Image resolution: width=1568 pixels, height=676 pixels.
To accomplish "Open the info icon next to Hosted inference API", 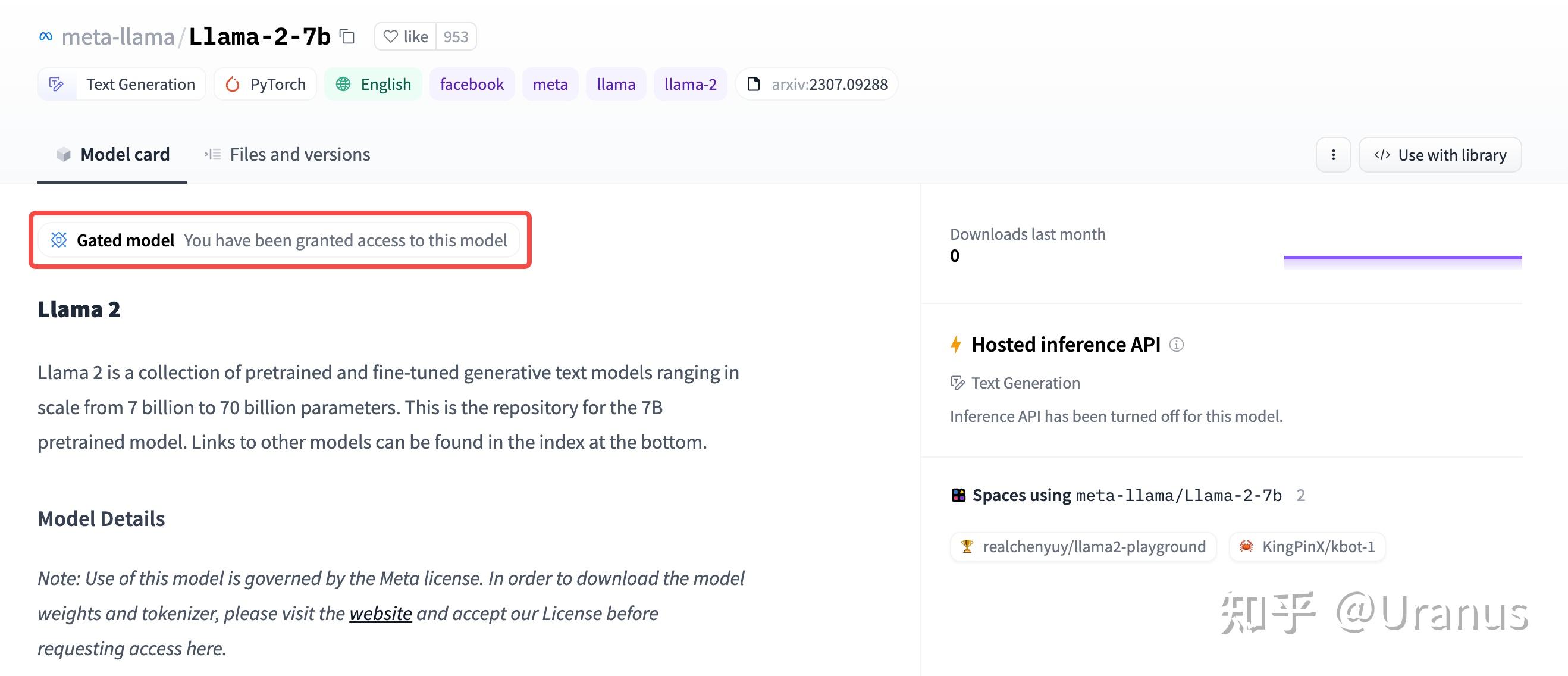I will click(1177, 345).
